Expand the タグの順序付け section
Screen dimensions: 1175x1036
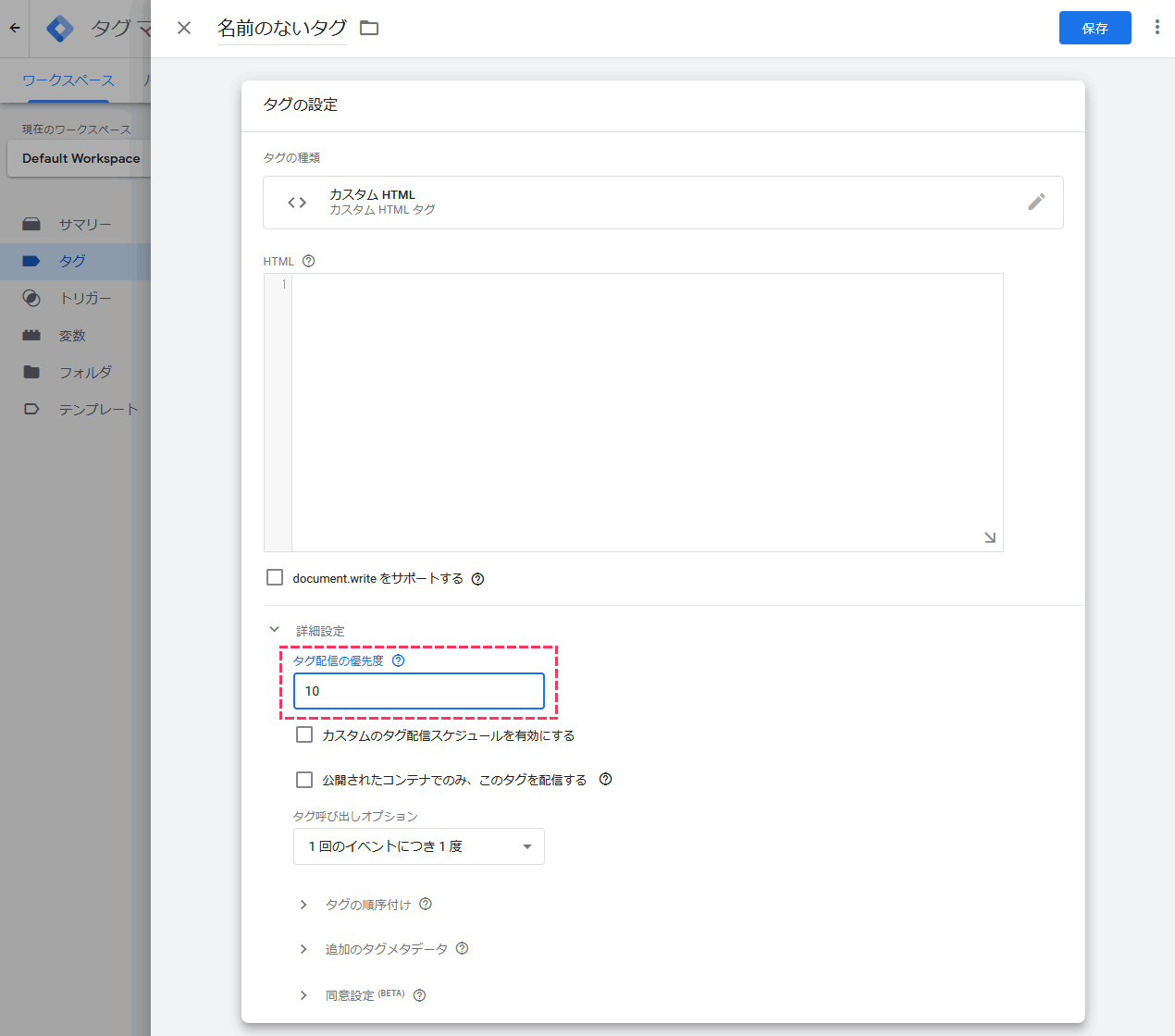click(x=303, y=905)
